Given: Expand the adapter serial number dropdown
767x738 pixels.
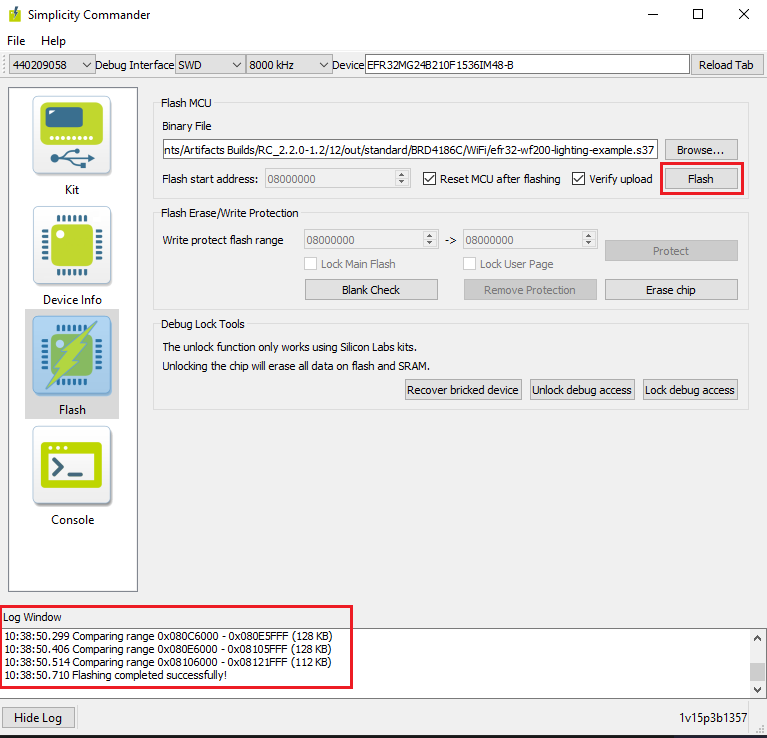Looking at the screenshot, I should coord(50,65).
